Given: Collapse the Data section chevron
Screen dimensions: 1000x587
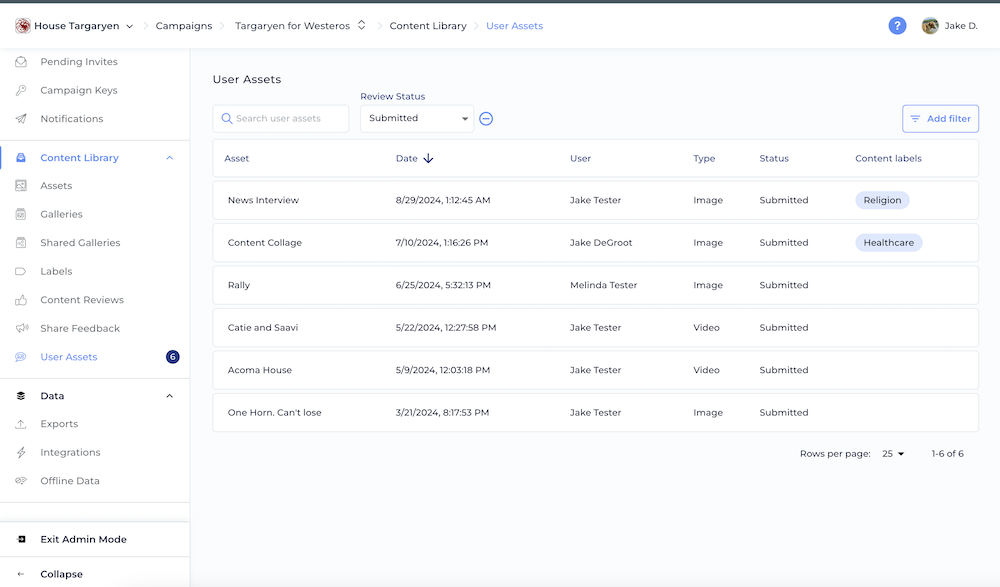Looking at the screenshot, I should [x=170, y=396].
